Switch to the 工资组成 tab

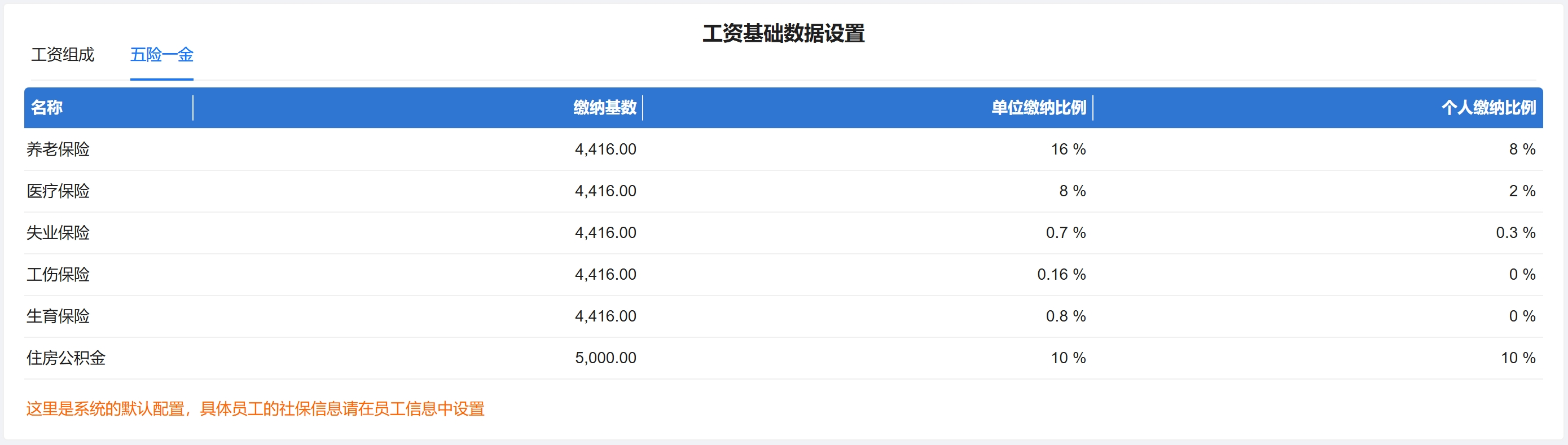point(63,55)
